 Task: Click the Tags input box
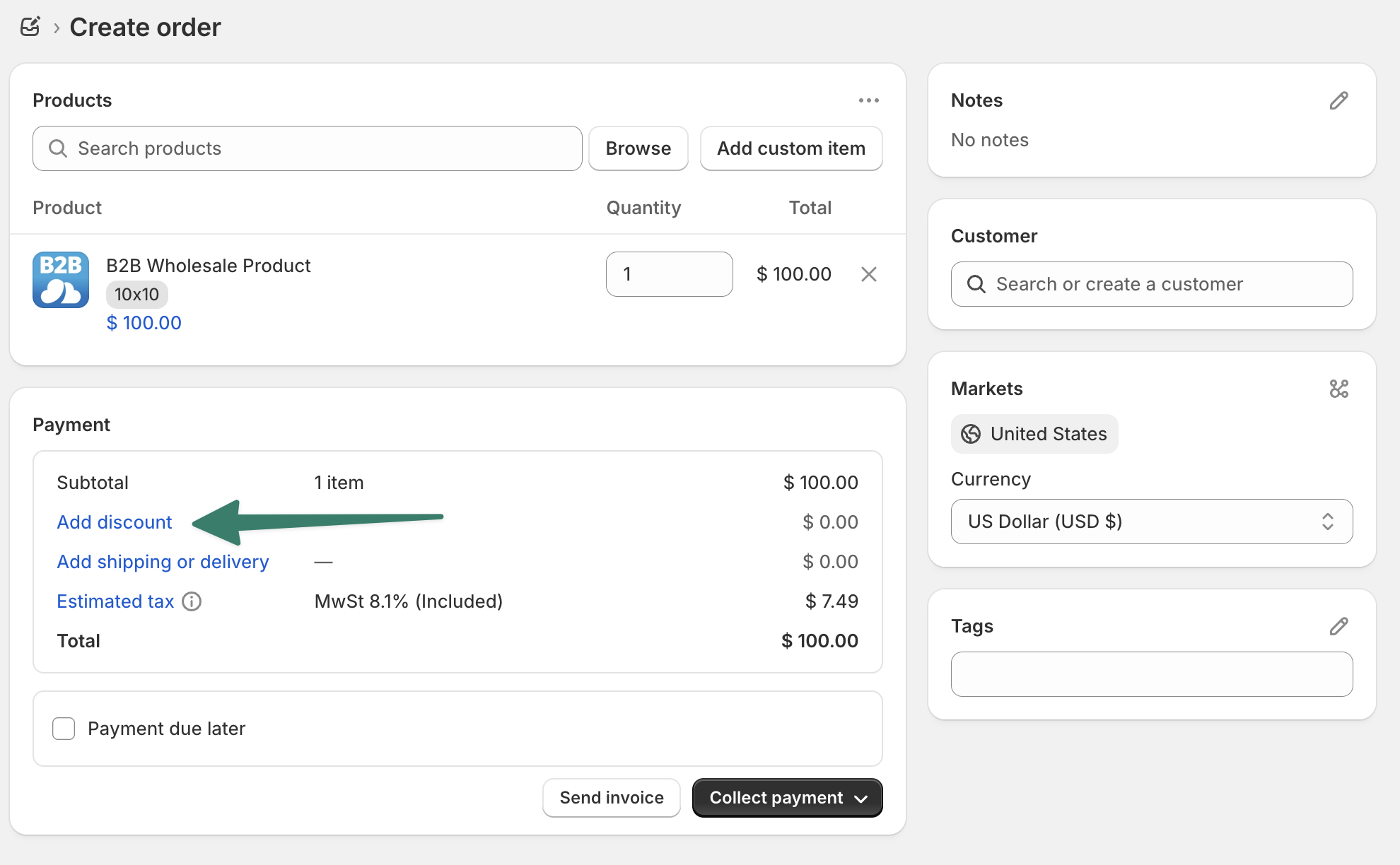(1151, 674)
